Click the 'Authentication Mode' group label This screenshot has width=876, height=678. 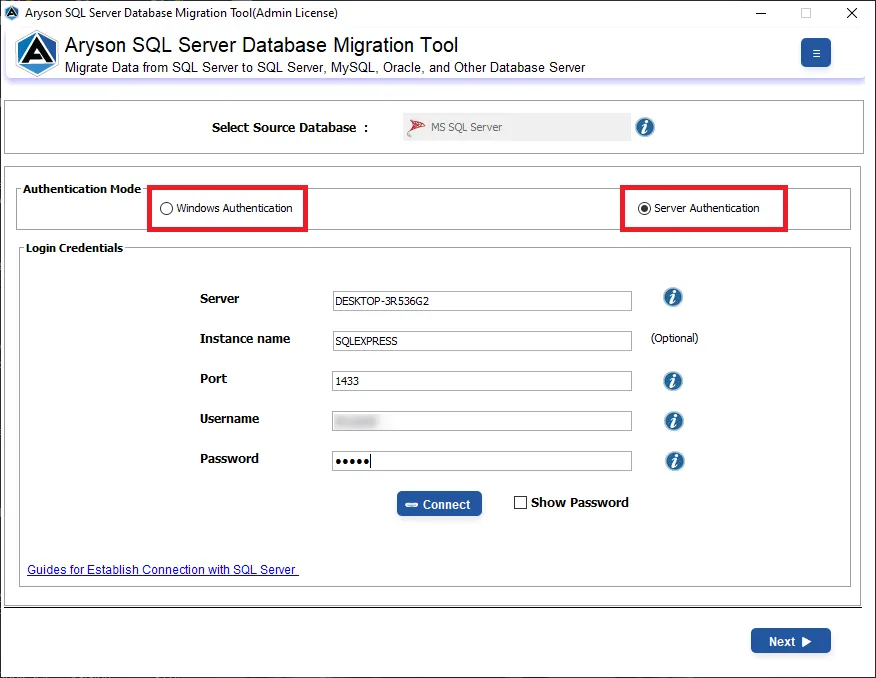[x=82, y=189]
